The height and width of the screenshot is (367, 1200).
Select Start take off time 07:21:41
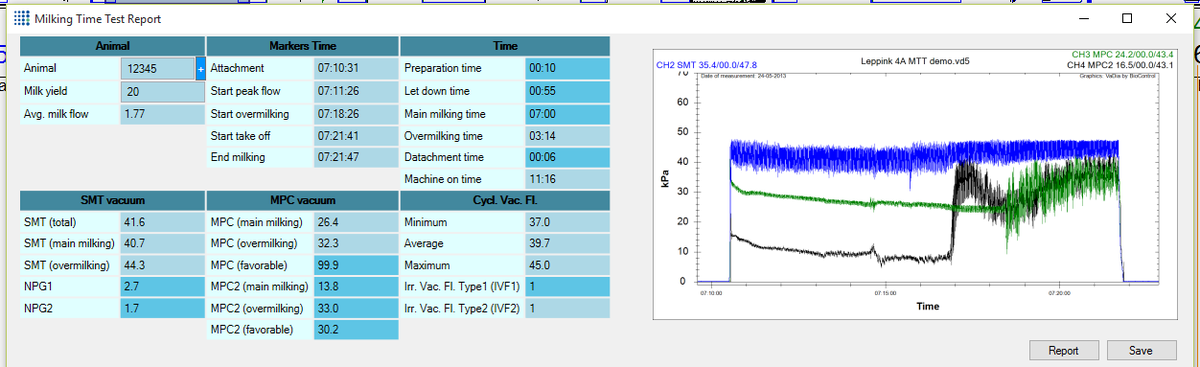356,135
